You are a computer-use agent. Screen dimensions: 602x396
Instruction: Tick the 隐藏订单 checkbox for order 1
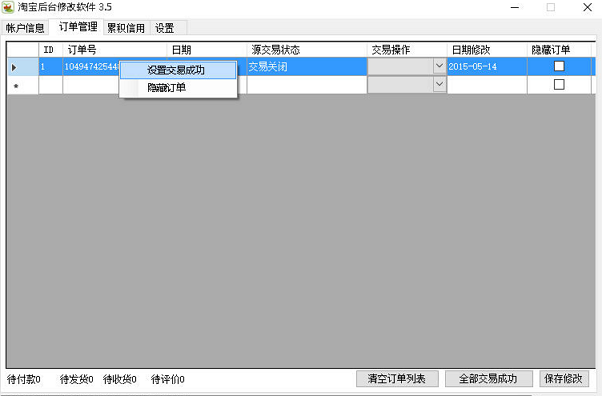pyautogui.click(x=559, y=66)
